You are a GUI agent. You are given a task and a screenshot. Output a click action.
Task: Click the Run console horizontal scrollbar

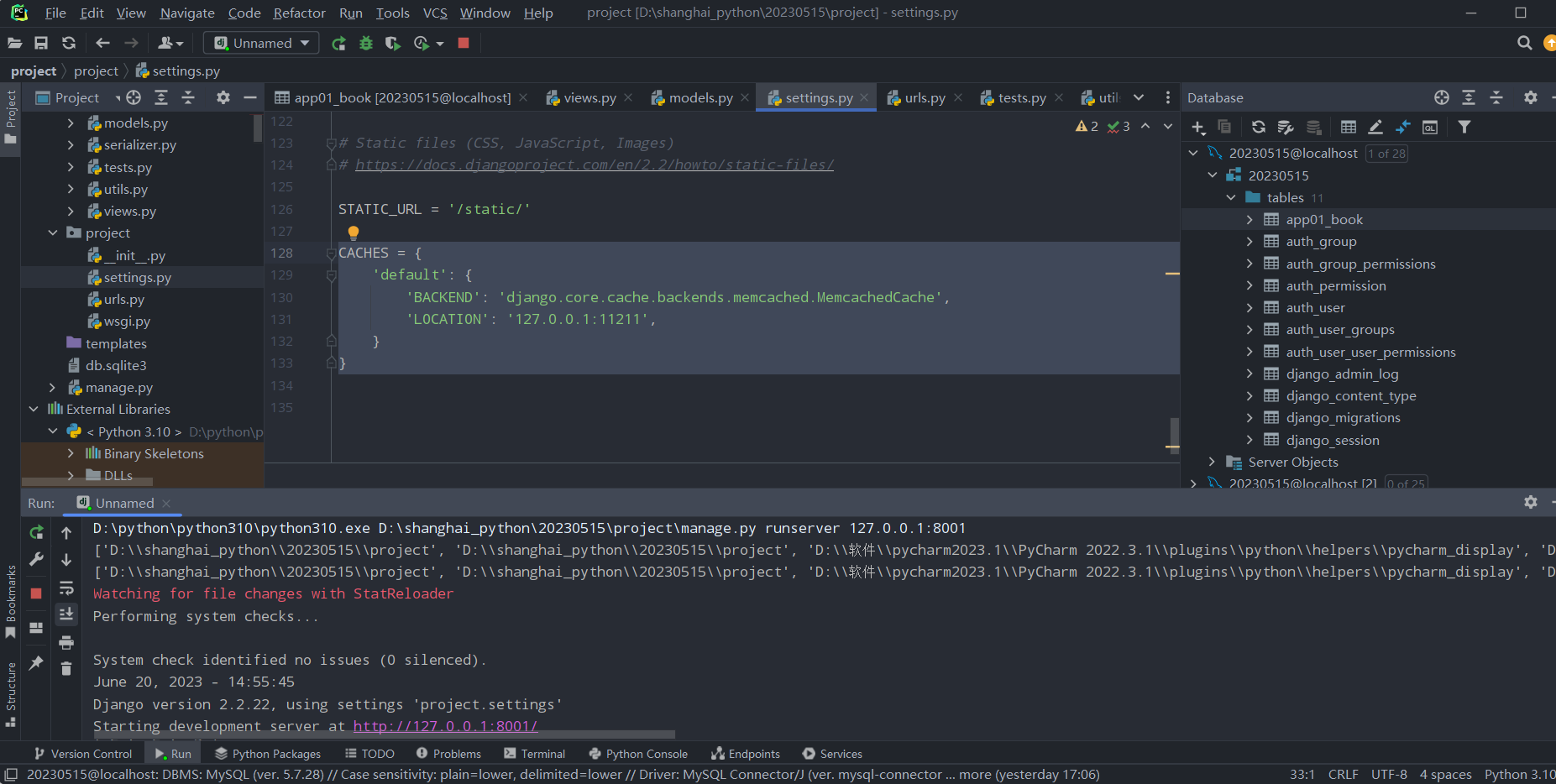coord(384,734)
